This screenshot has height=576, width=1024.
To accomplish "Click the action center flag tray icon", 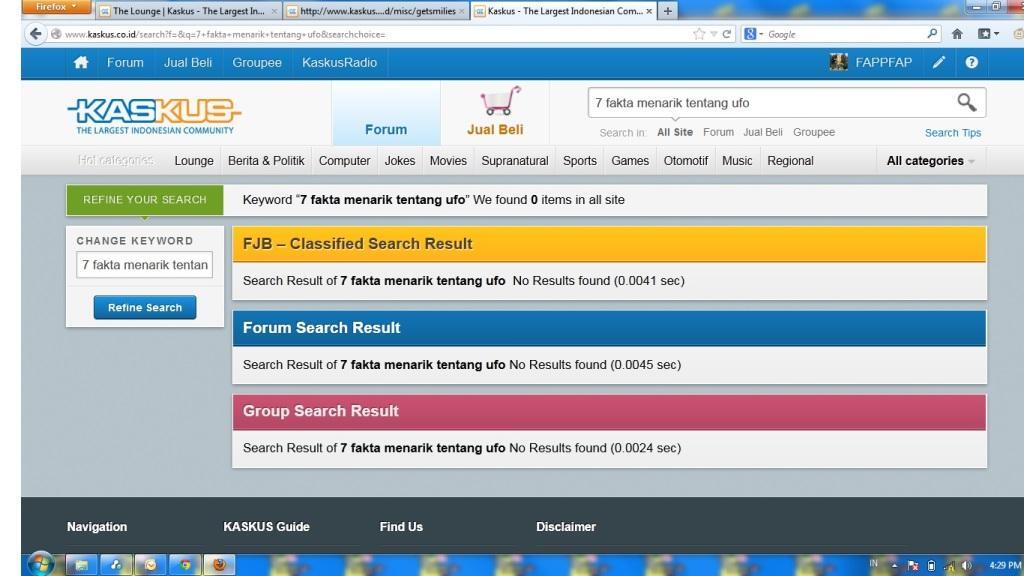I will click(x=913, y=566).
